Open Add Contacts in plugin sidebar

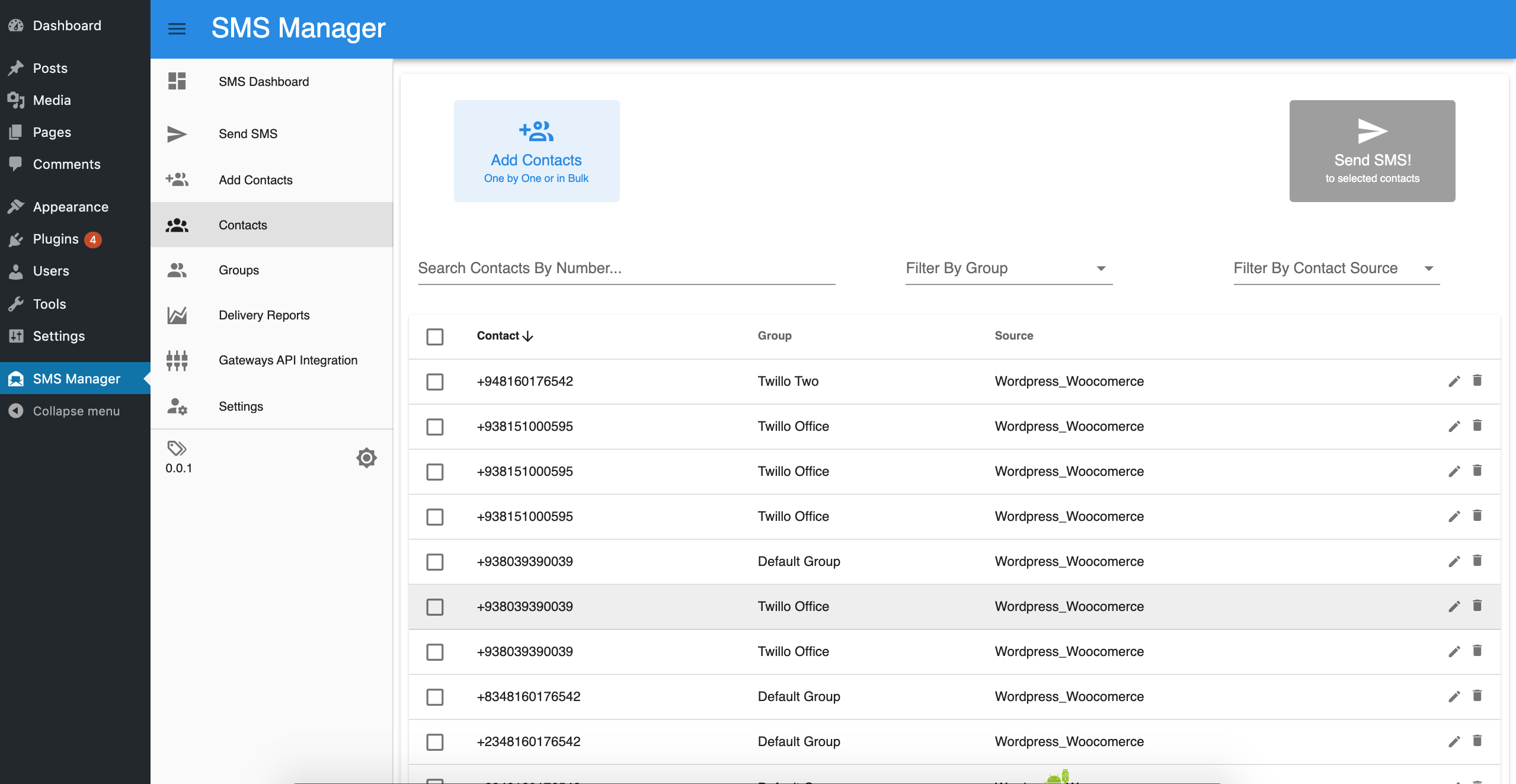click(271, 180)
